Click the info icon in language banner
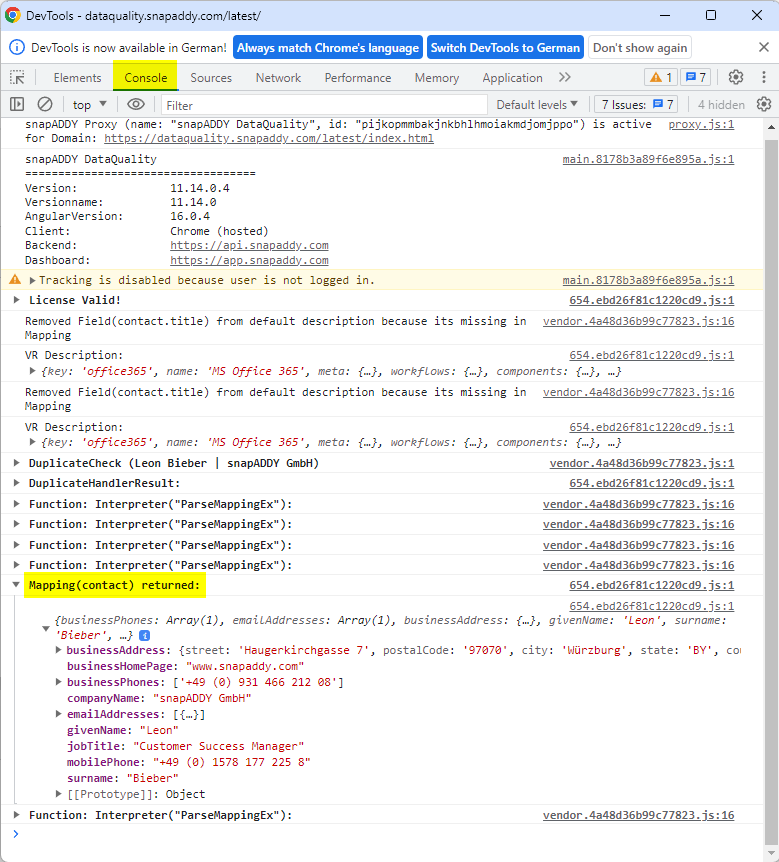The image size is (779, 862). [17, 47]
